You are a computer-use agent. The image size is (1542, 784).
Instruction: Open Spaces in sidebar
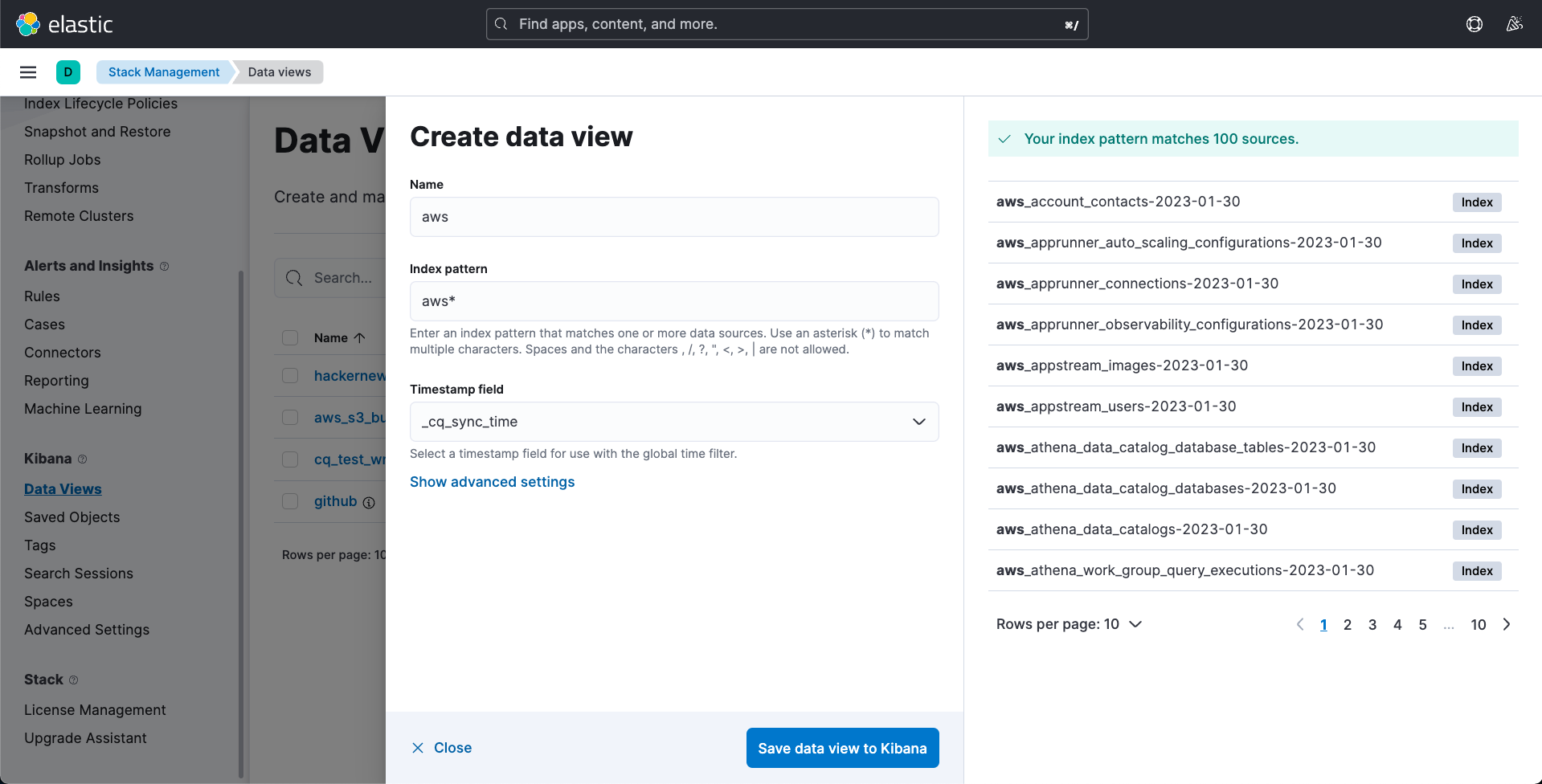(48, 602)
